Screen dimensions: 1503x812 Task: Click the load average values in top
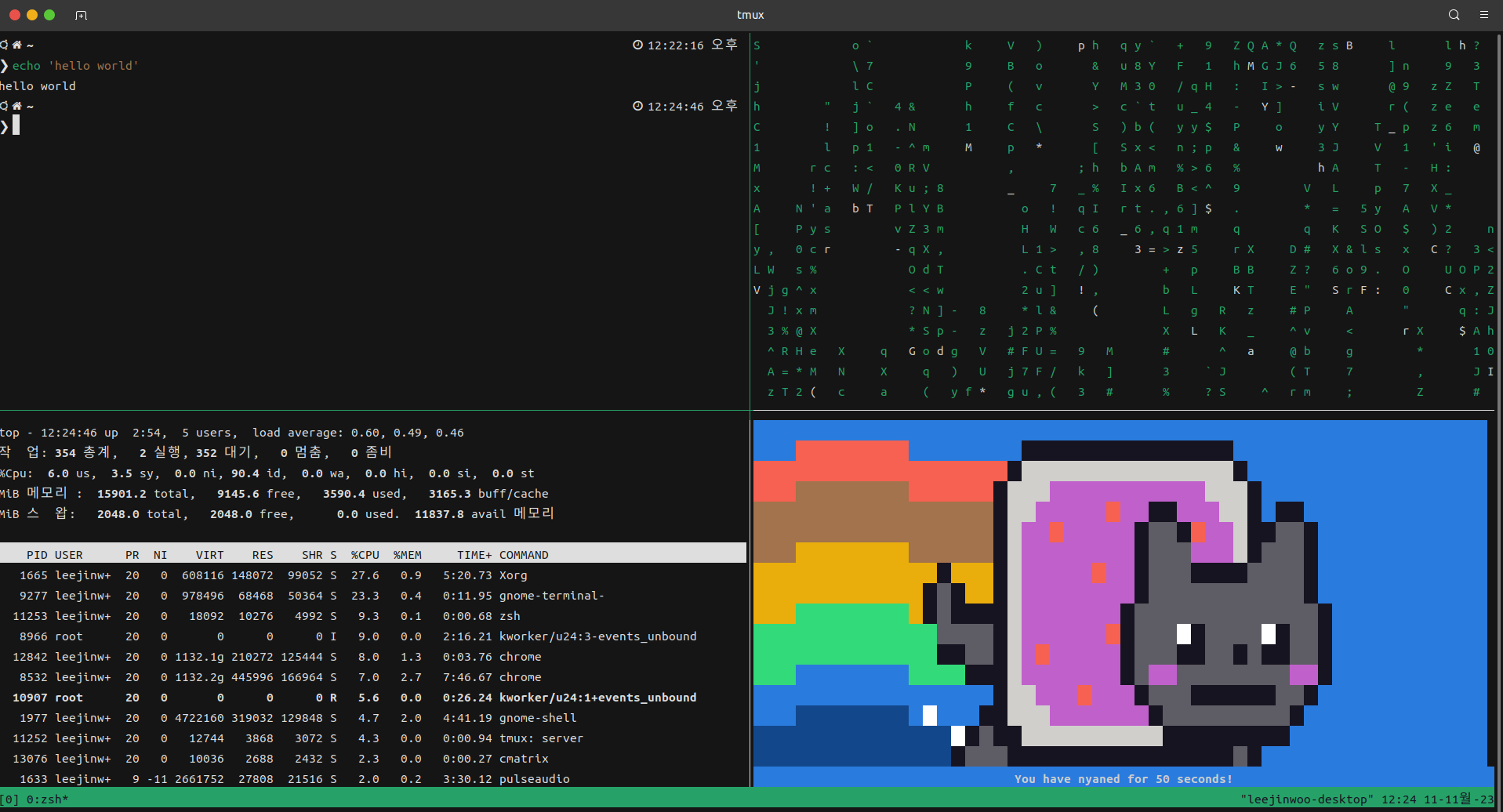408,433
